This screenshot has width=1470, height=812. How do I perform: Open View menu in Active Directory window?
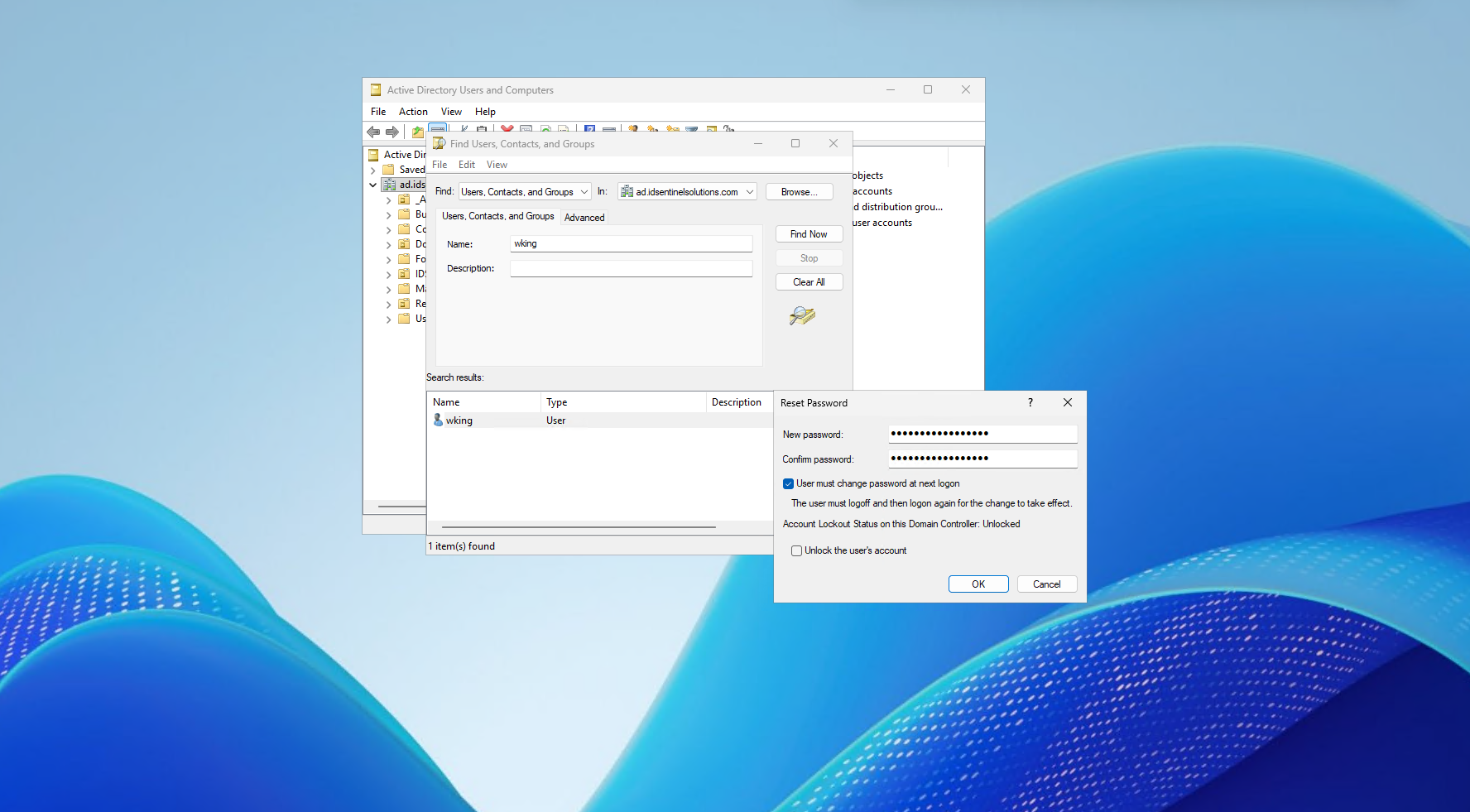click(451, 112)
